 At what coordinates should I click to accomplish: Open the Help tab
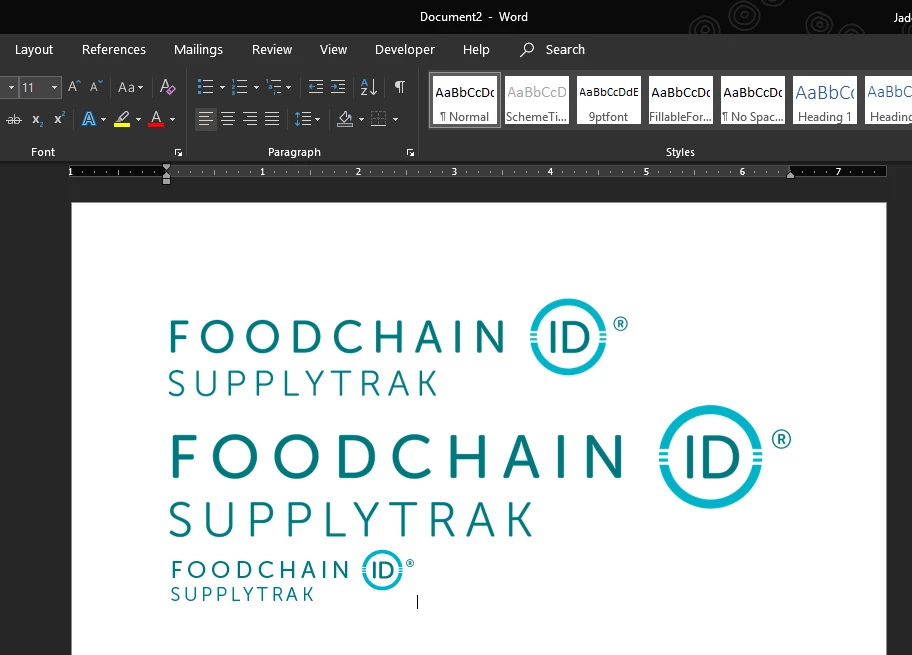[x=476, y=49]
